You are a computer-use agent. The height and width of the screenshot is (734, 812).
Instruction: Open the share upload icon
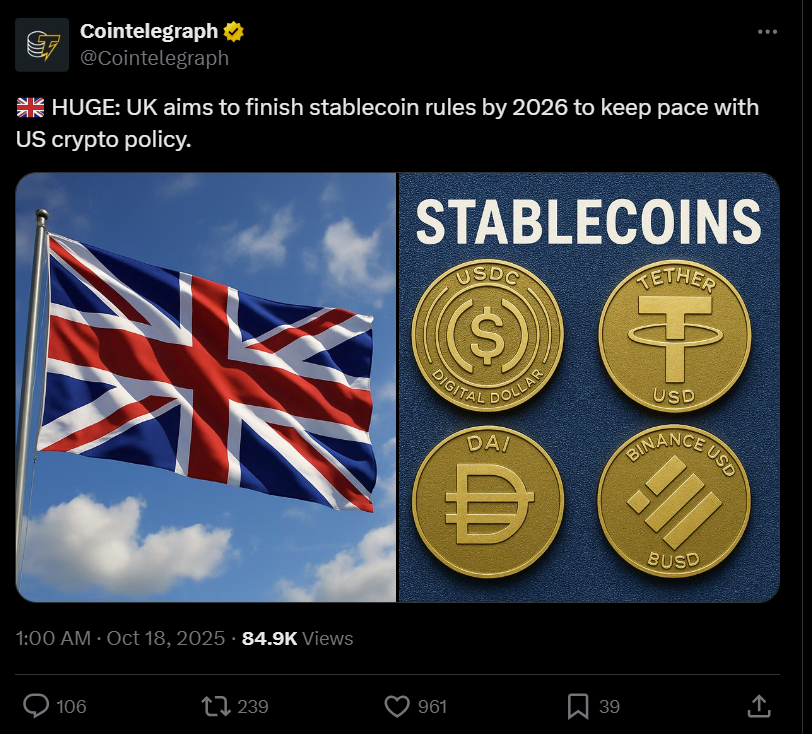[759, 706]
